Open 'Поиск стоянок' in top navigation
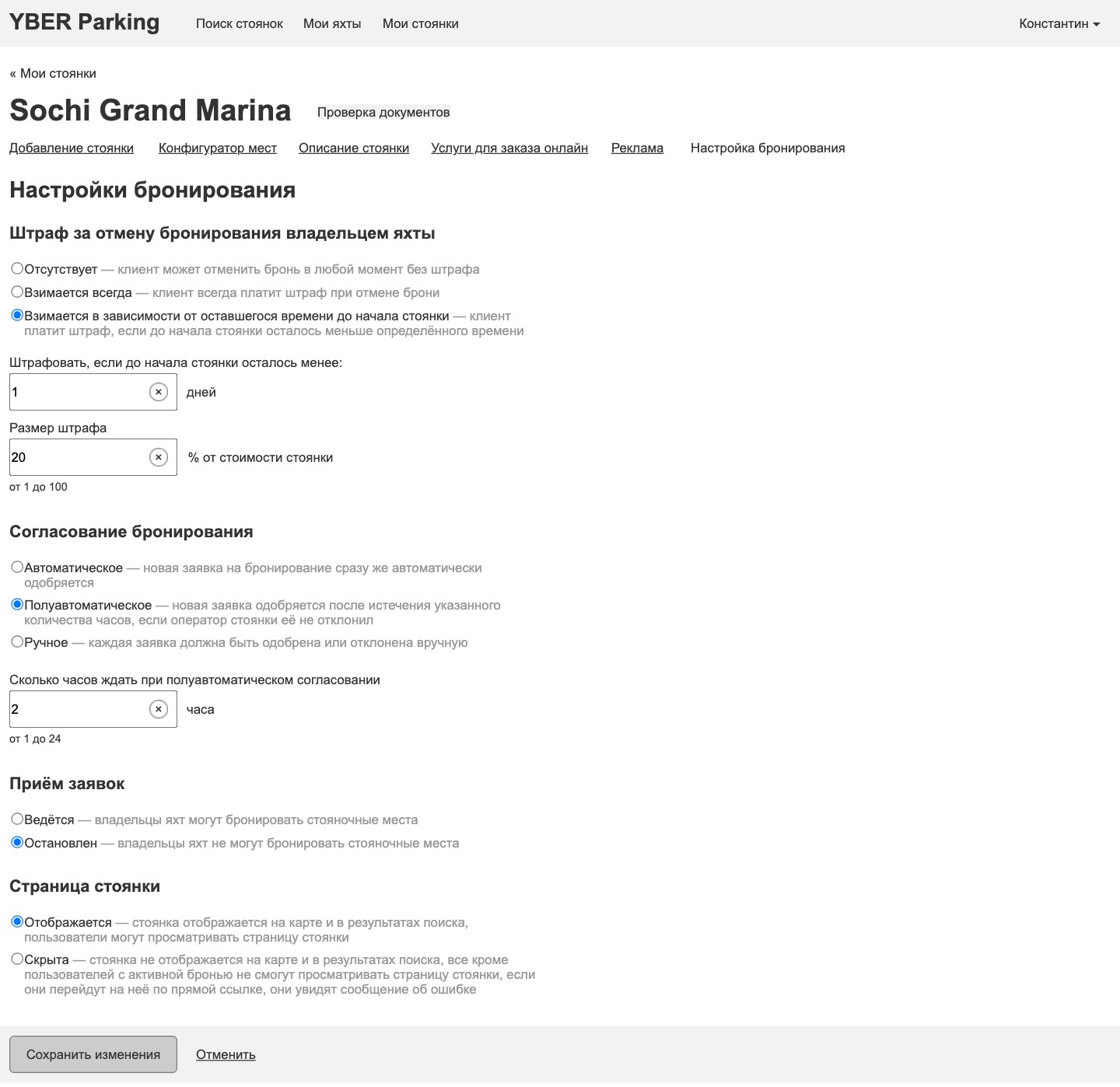Screen dimensions: 1120x1087 coord(240,24)
